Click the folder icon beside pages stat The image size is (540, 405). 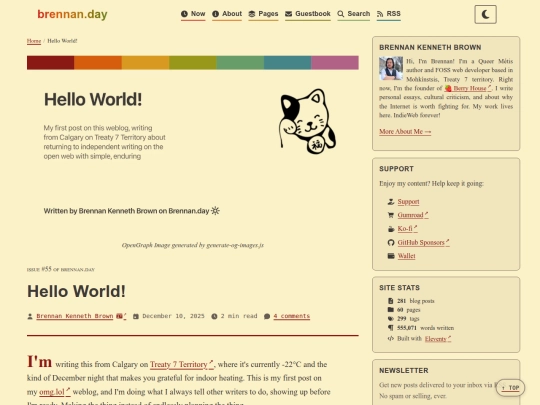click(x=391, y=310)
